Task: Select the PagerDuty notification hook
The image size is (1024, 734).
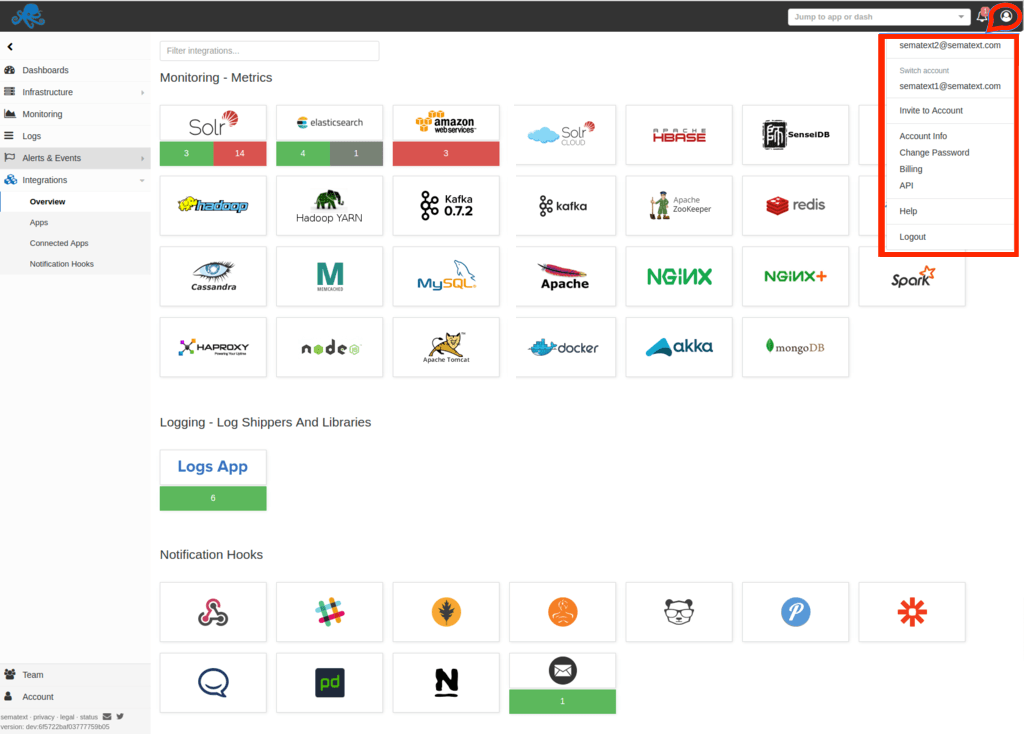Action: tap(329, 683)
